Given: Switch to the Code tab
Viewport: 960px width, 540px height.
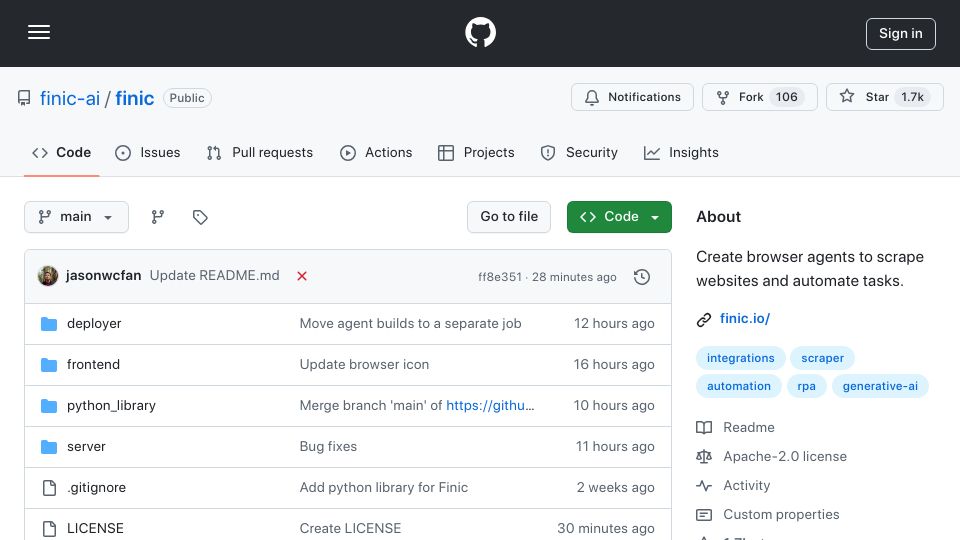Looking at the screenshot, I should (62, 152).
